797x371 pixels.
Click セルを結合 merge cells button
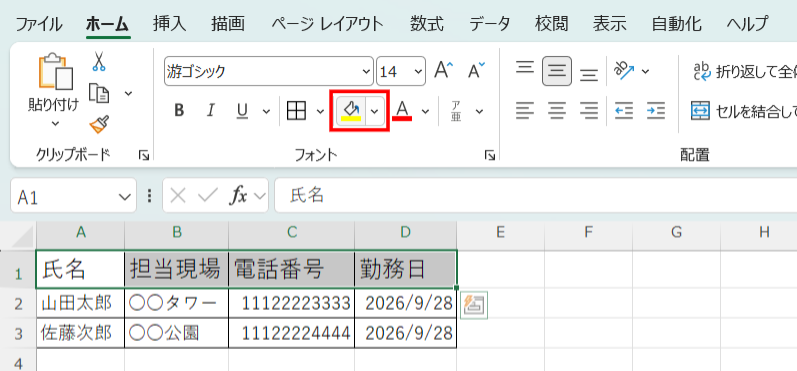[744, 110]
